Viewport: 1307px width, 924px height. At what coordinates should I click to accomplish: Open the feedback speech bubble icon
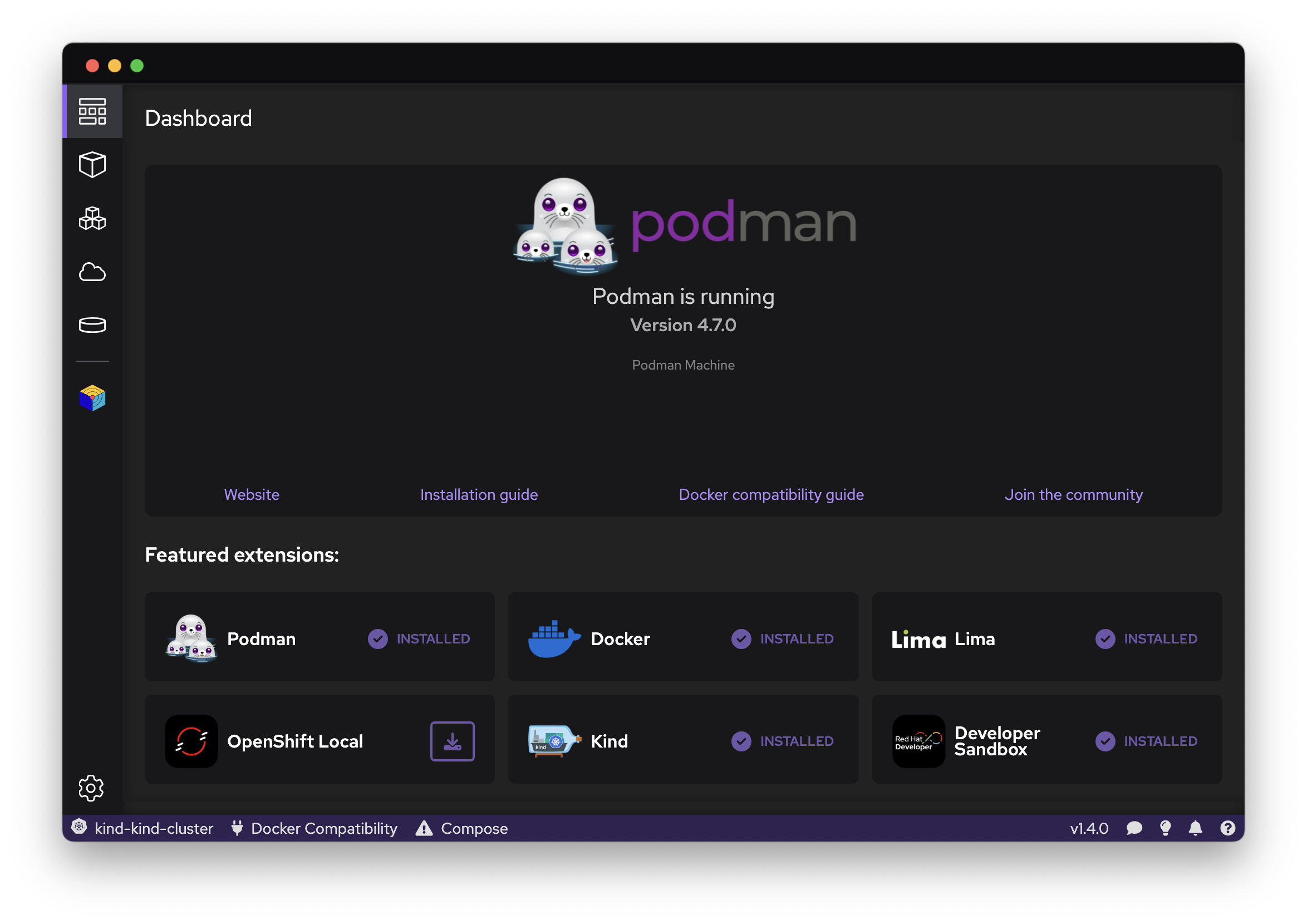[1134, 828]
